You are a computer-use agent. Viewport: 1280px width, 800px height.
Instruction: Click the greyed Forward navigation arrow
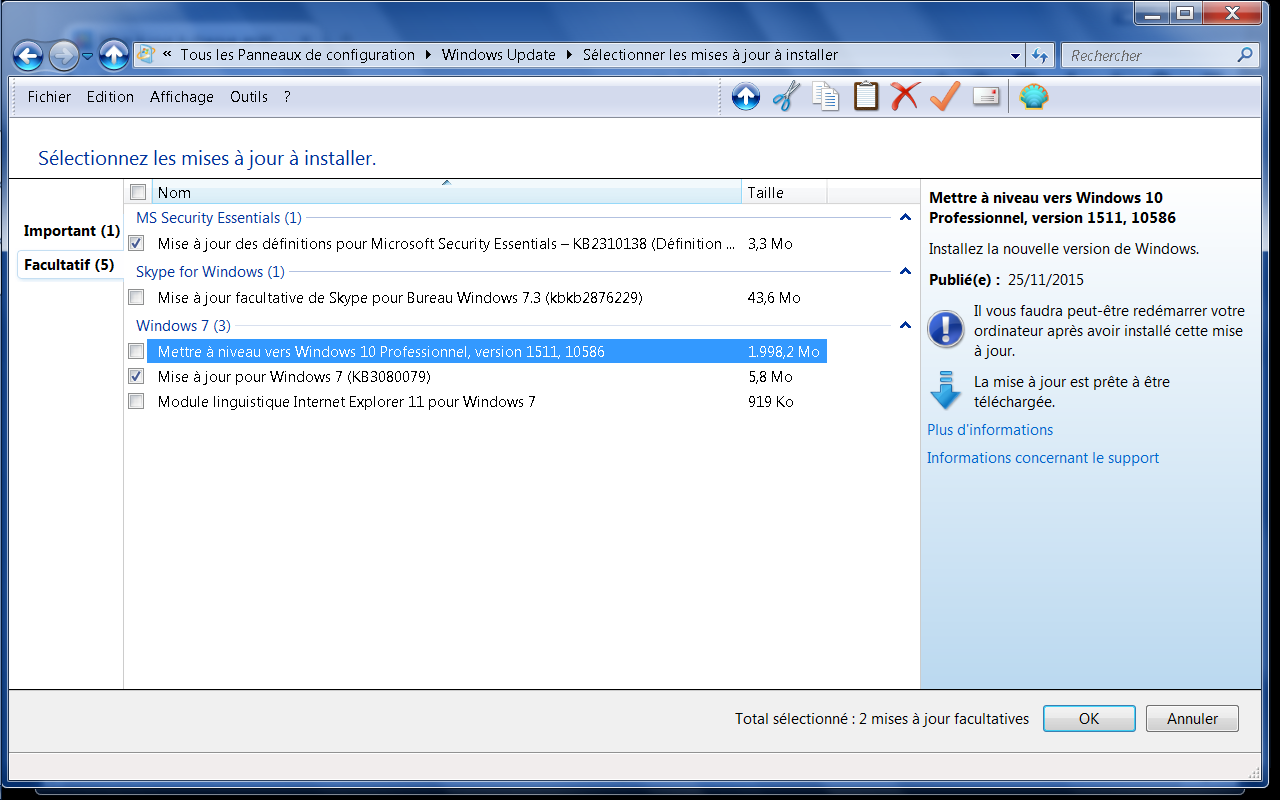[63, 55]
